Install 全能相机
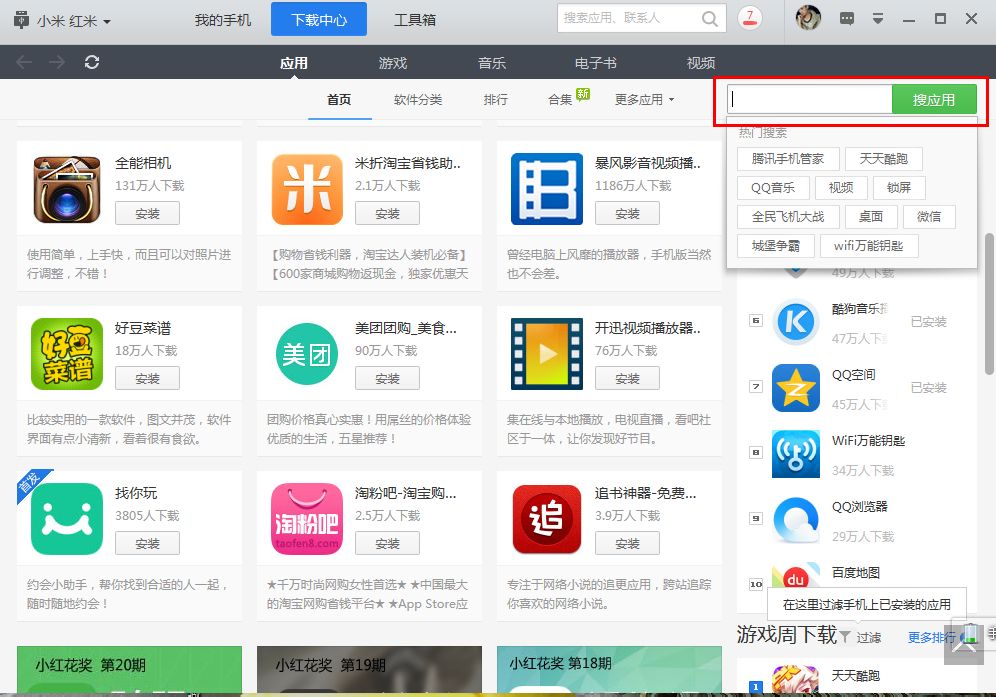The image size is (996, 697). tap(147, 213)
